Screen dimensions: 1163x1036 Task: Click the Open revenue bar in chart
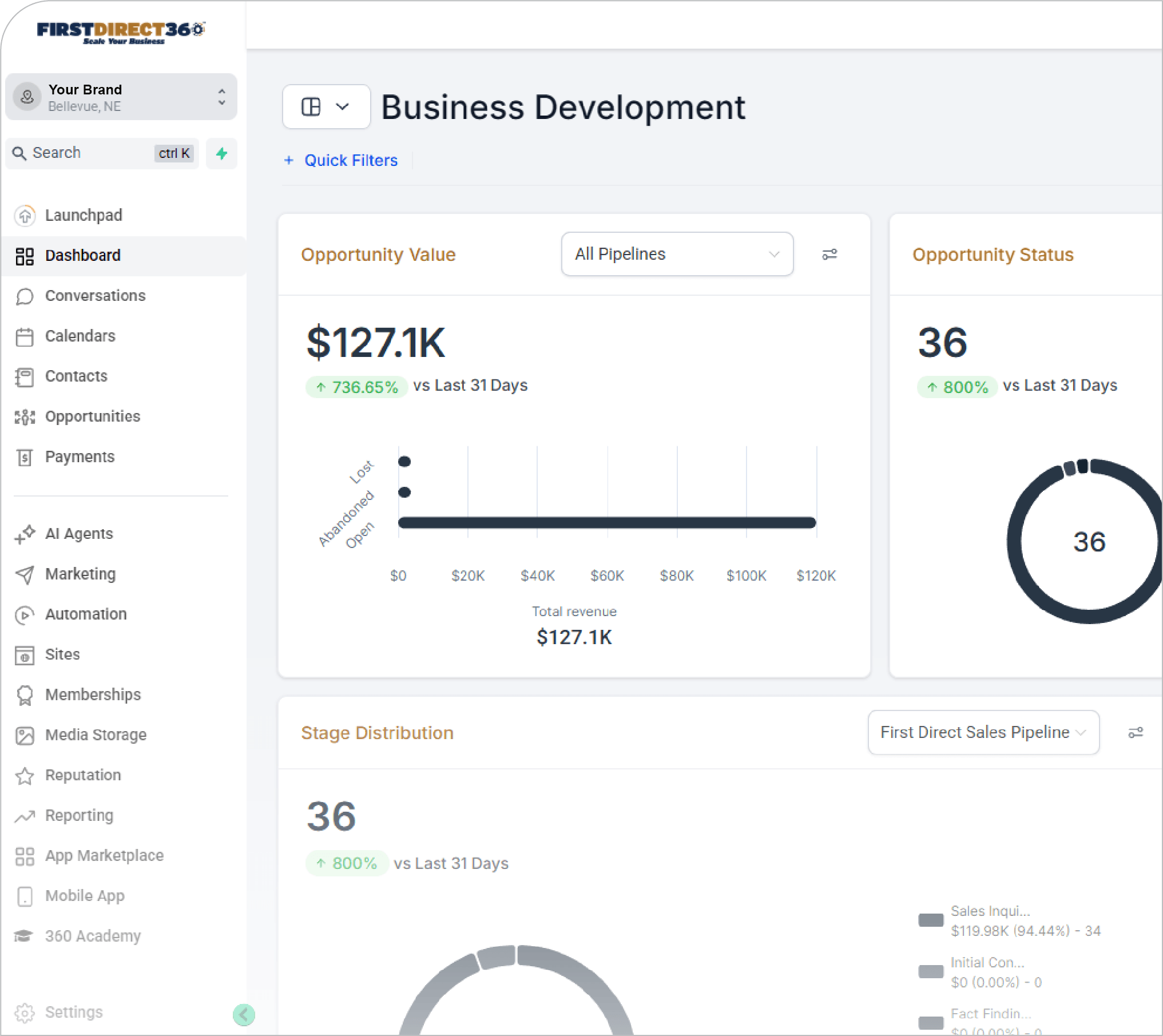tap(607, 523)
